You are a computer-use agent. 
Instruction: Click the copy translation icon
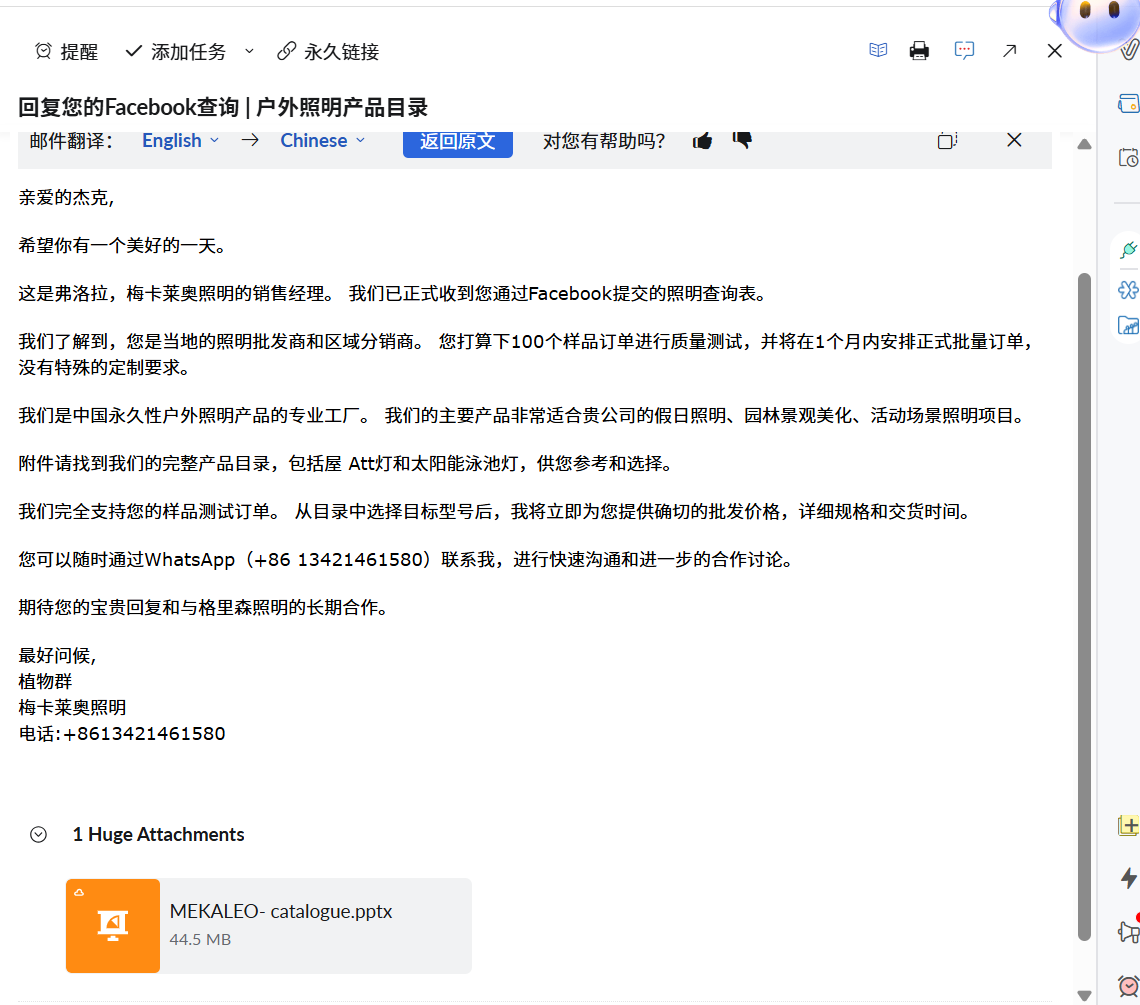(x=947, y=140)
